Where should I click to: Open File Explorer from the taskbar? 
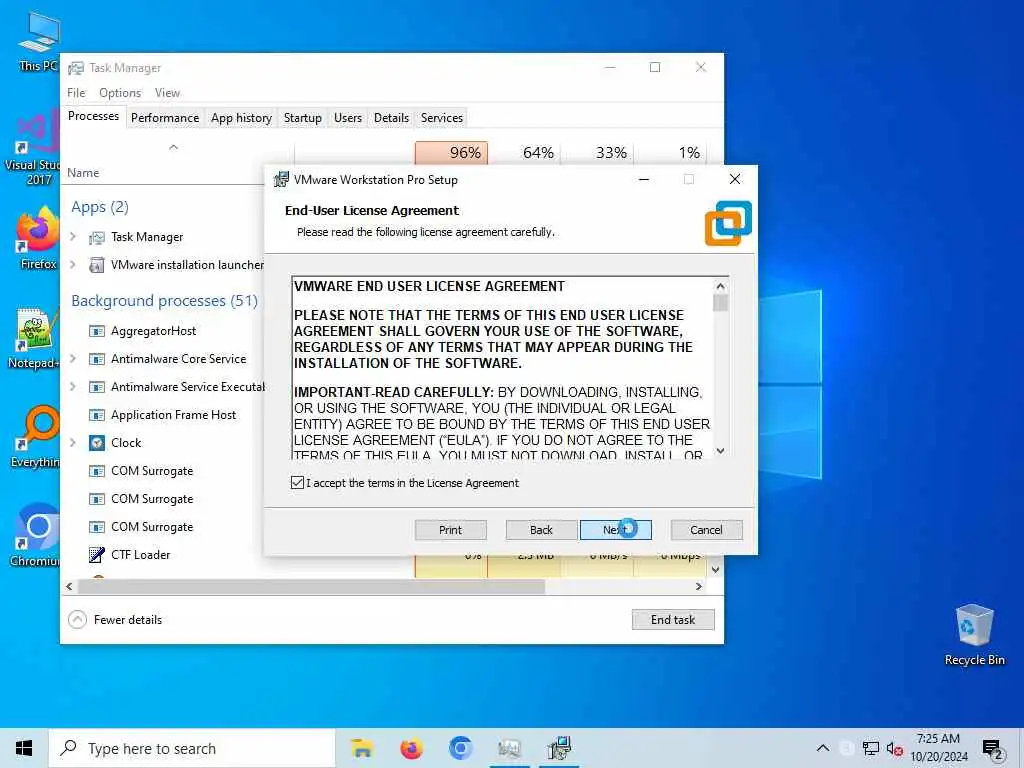362,748
